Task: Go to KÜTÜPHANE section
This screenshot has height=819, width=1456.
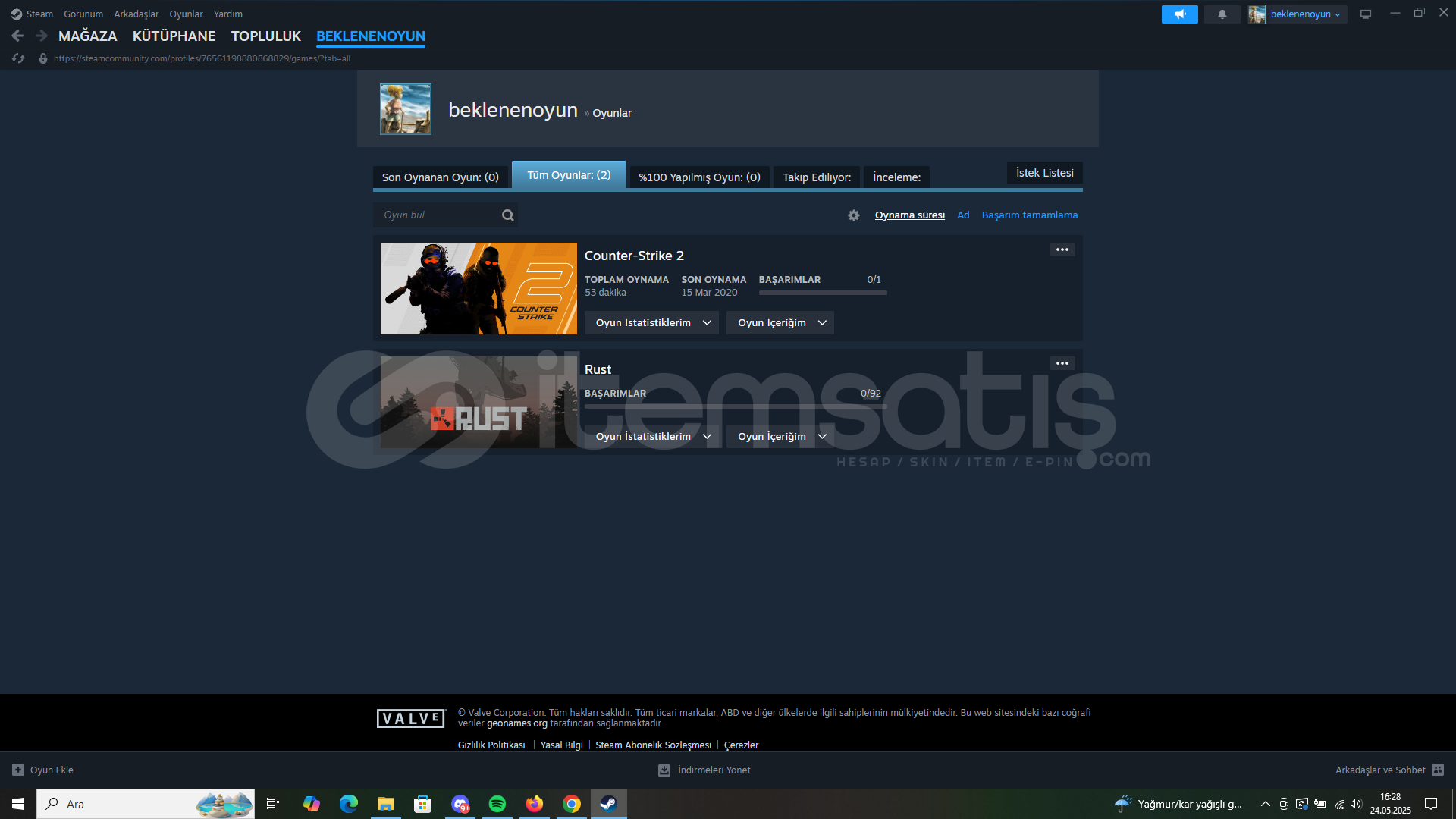Action: [x=174, y=36]
